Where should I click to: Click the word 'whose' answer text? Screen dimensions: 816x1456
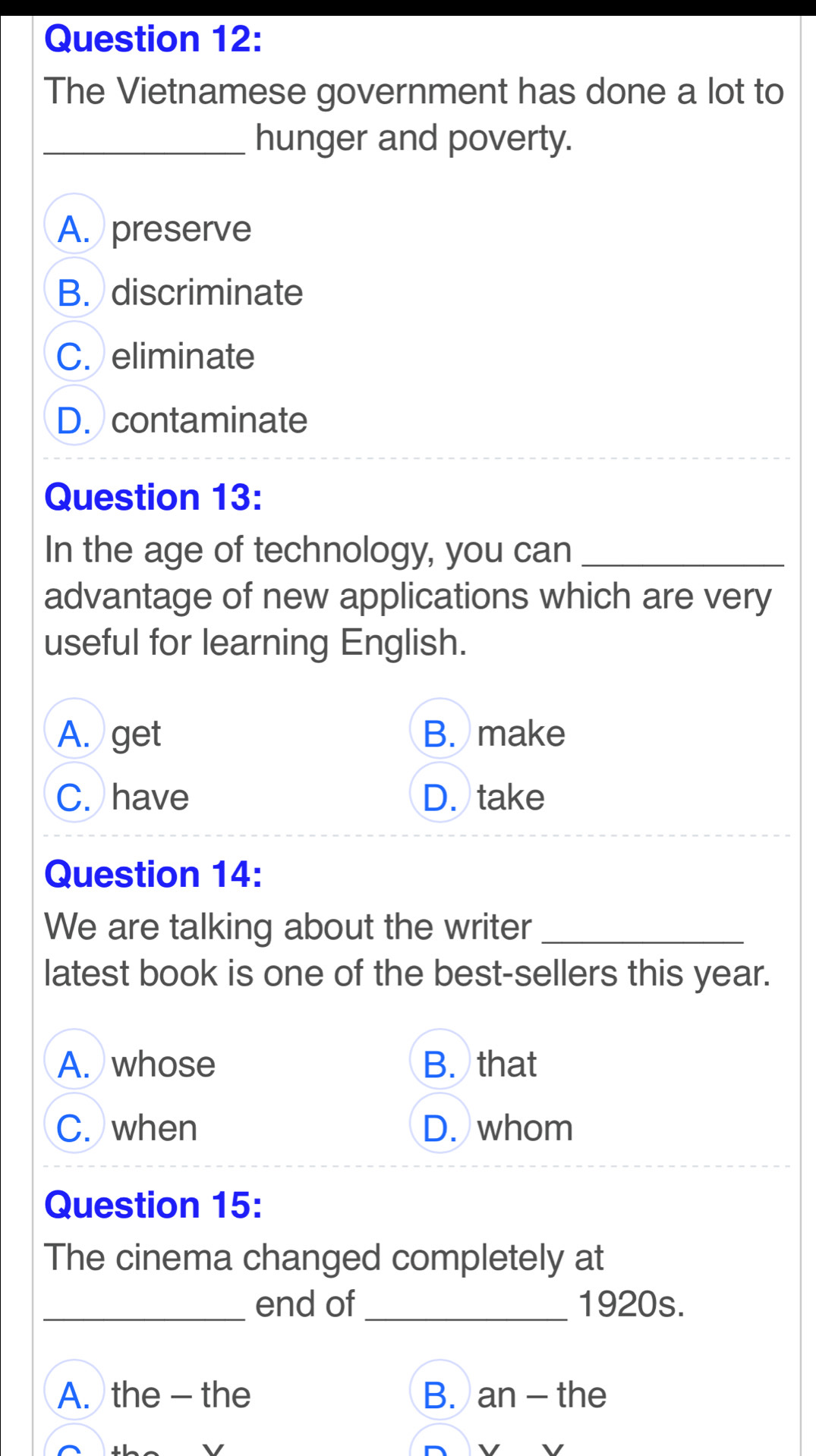coord(164,1064)
